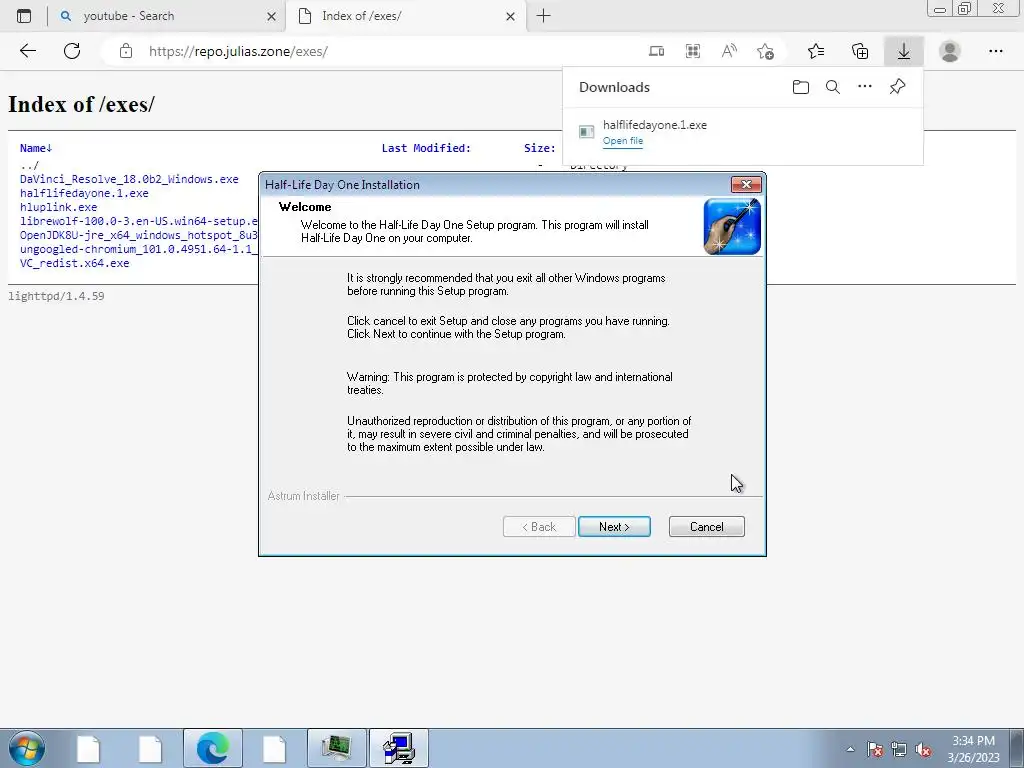This screenshot has height=768, width=1024.
Task: Click the halflifedayone.1.exe download file icon
Action: tap(586, 132)
